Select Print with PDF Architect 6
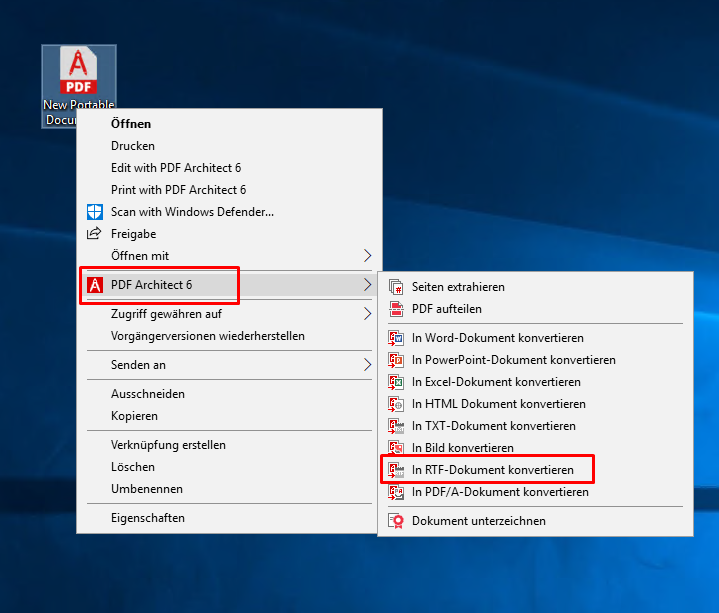Viewport: 719px width, 613px height. tap(229, 190)
